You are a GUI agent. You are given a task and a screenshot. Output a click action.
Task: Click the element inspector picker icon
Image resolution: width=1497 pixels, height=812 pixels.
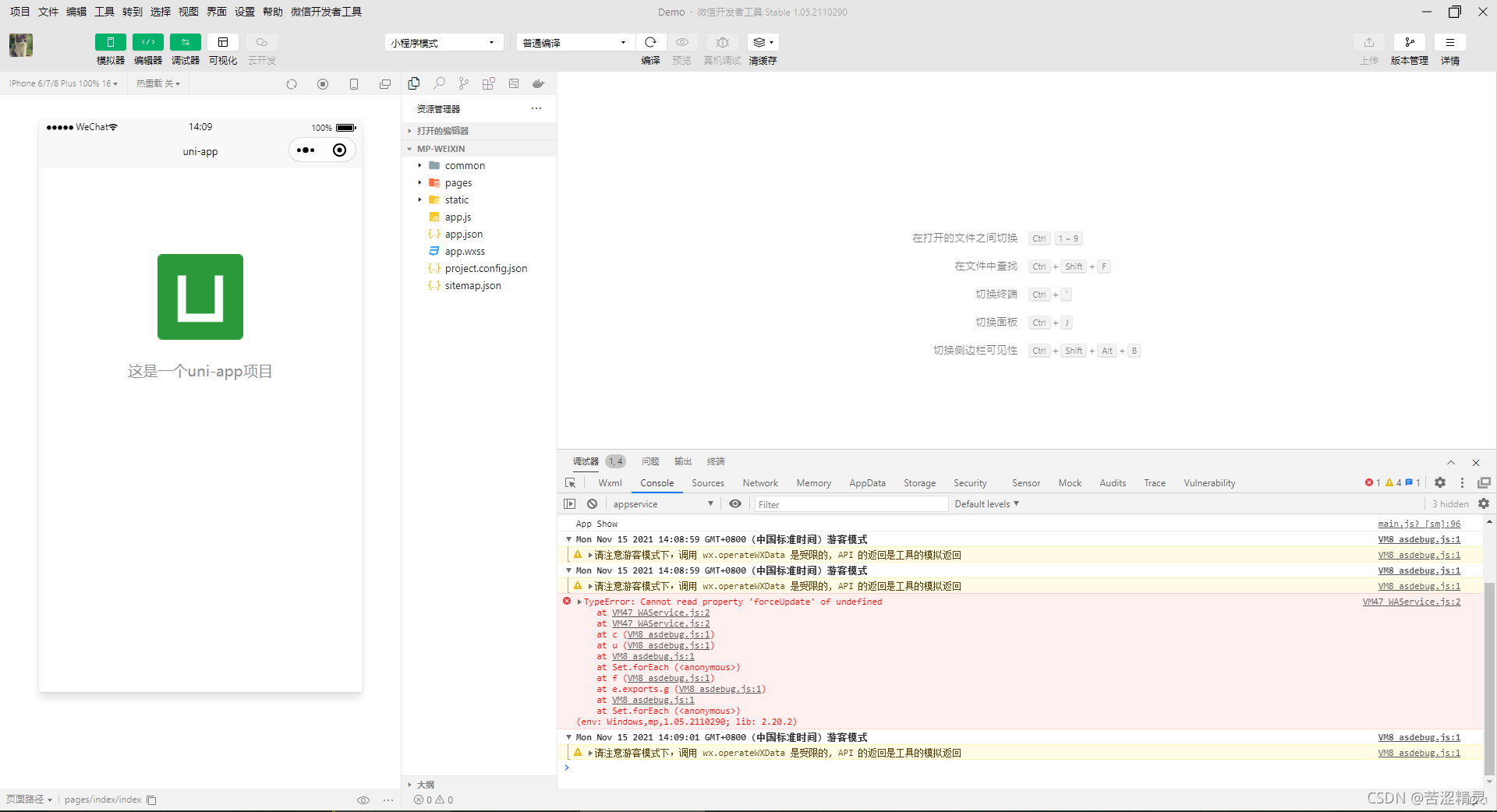point(571,483)
